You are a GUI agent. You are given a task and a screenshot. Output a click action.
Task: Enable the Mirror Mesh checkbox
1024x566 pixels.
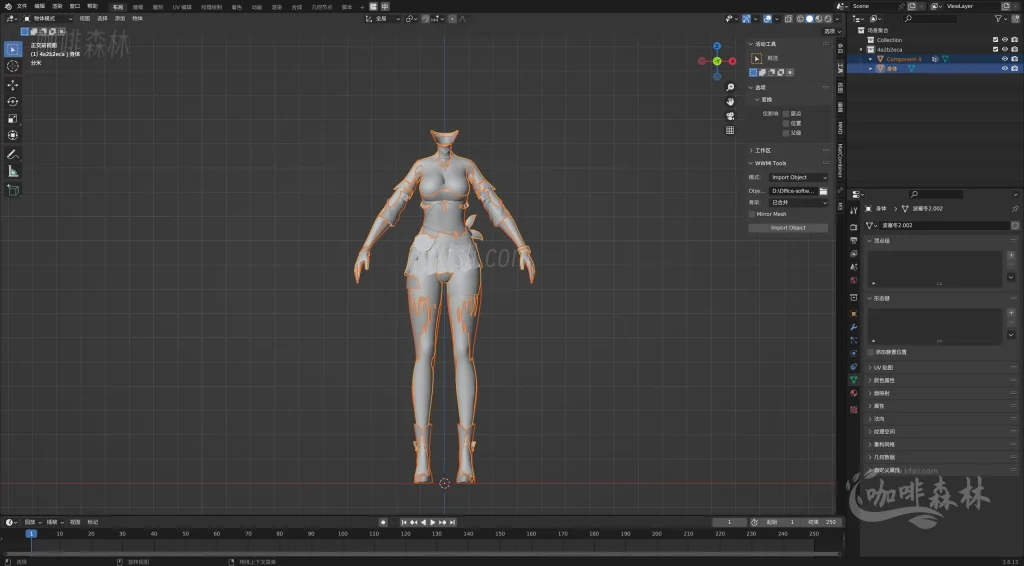click(x=752, y=214)
